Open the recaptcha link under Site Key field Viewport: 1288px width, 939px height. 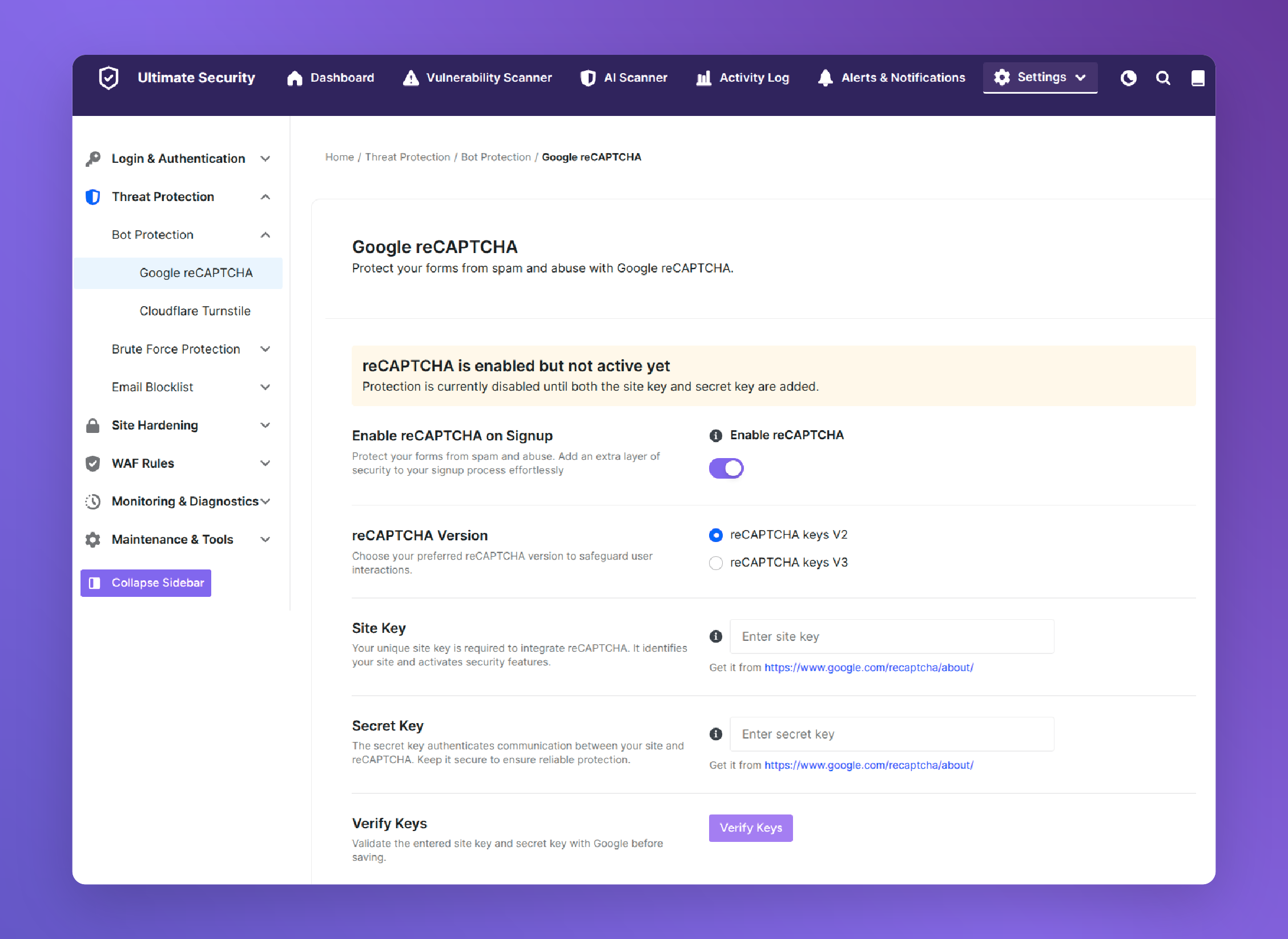point(868,668)
